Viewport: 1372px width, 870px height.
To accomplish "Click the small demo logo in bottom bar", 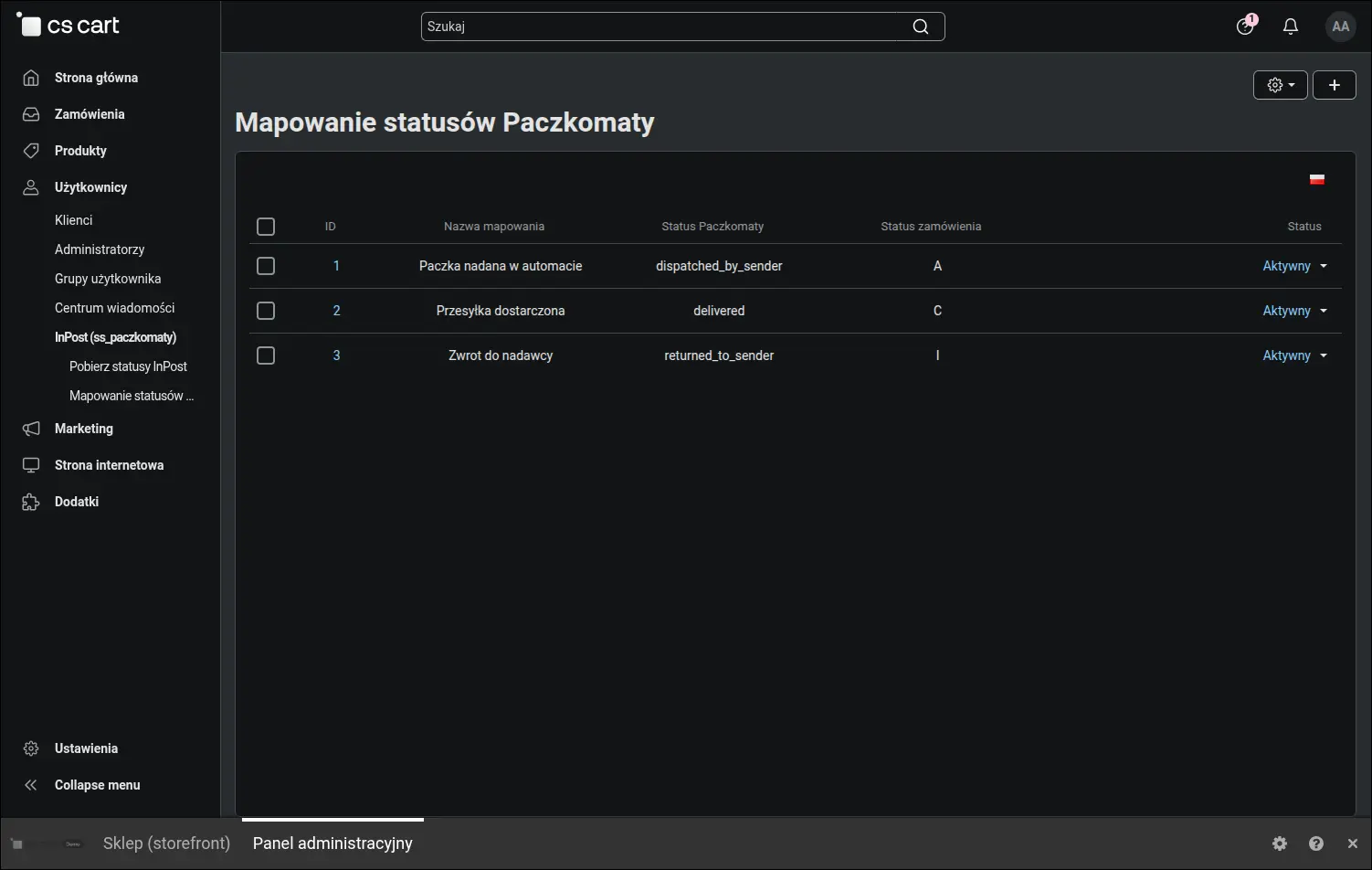I will (x=46, y=843).
